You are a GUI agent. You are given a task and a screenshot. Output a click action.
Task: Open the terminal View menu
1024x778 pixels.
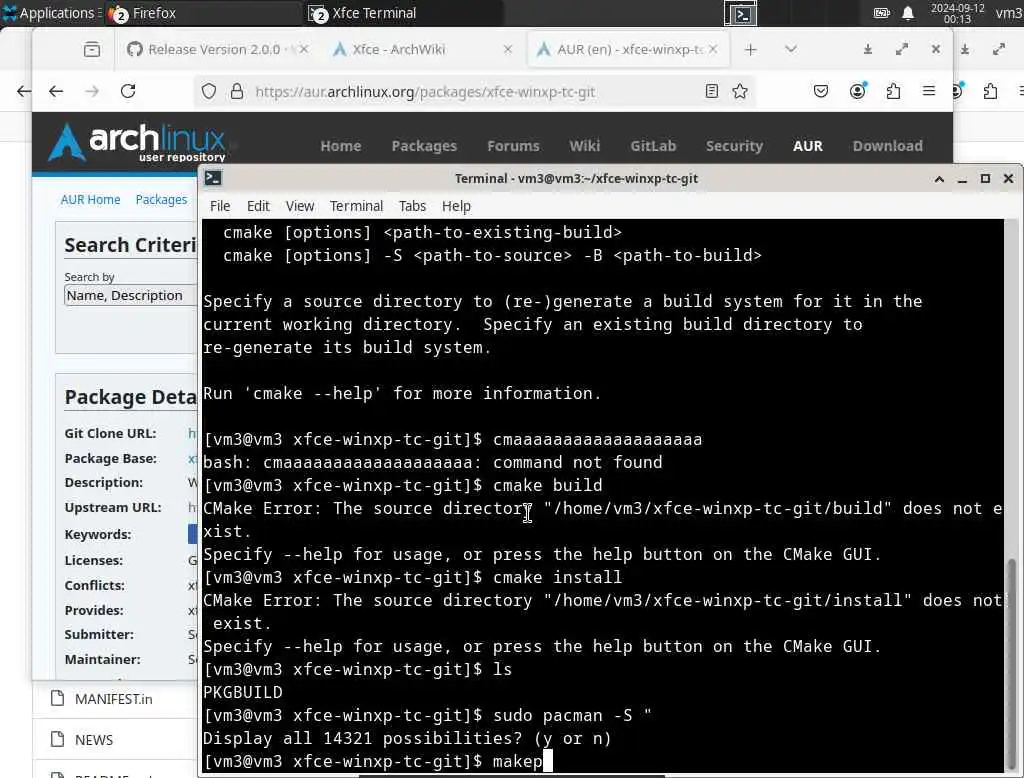(x=300, y=206)
